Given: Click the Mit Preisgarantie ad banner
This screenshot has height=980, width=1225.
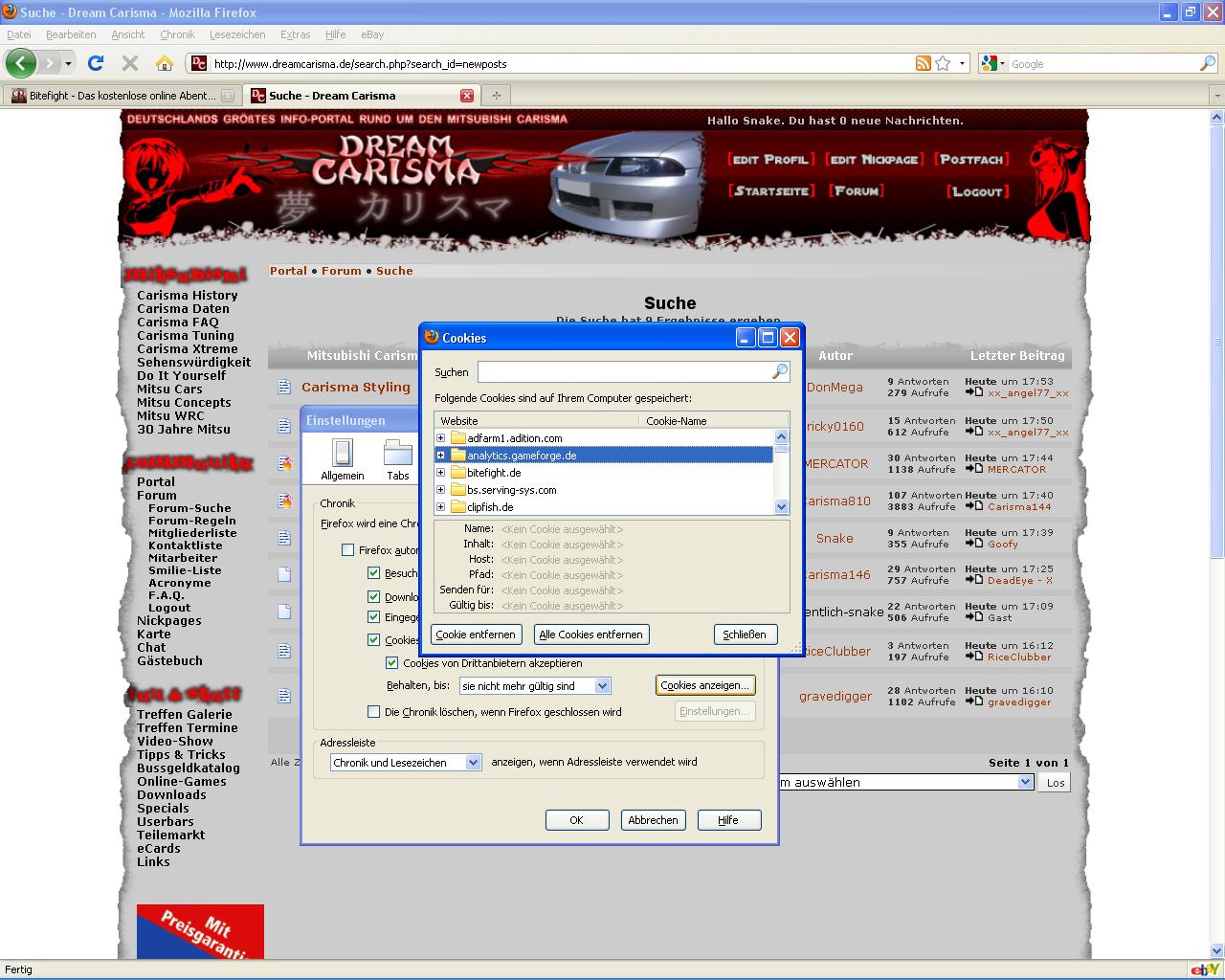Looking at the screenshot, I should pos(200,932).
